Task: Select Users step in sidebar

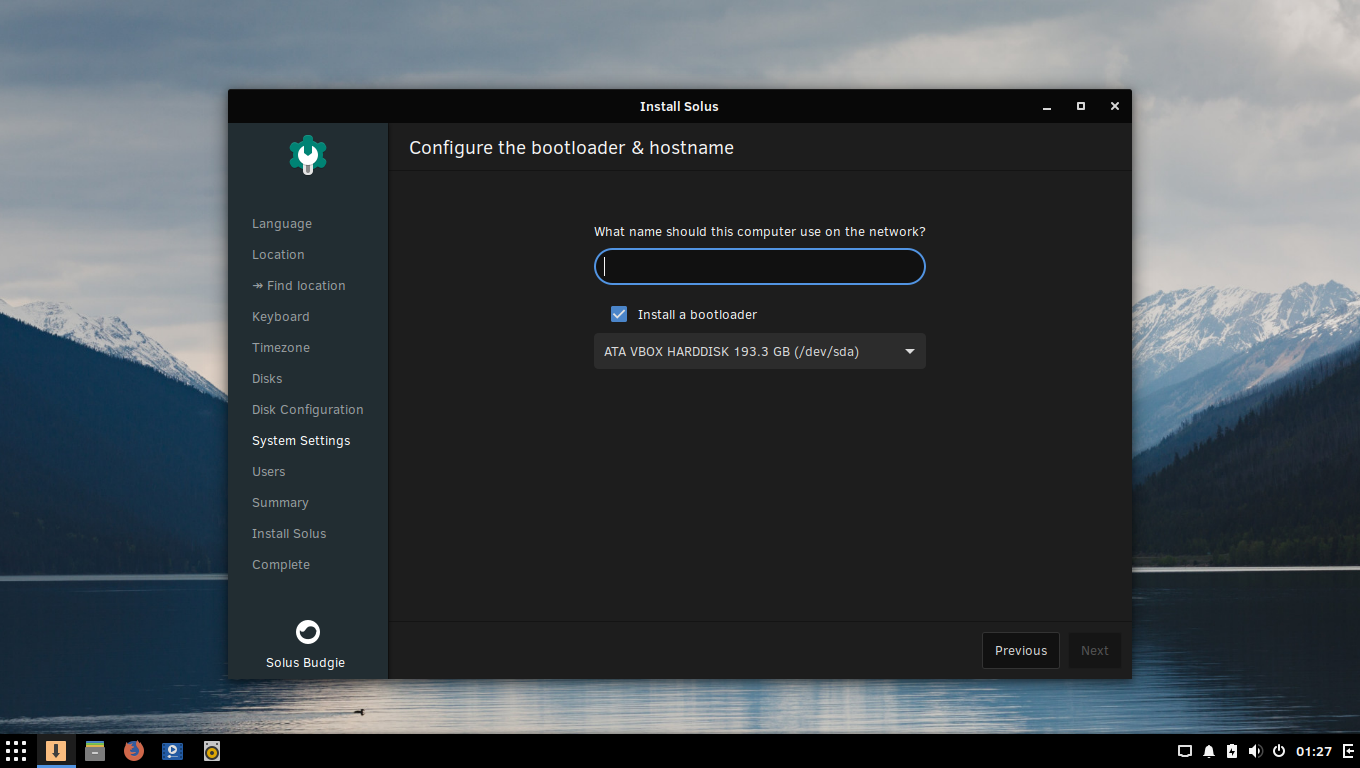Action: (x=269, y=472)
